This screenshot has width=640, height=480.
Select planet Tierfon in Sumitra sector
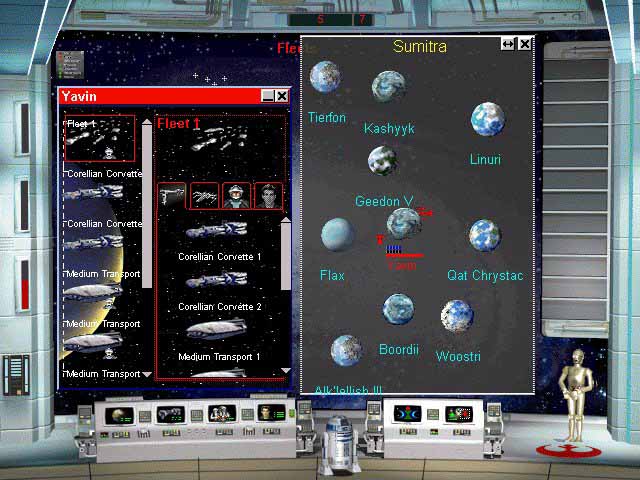coord(325,77)
